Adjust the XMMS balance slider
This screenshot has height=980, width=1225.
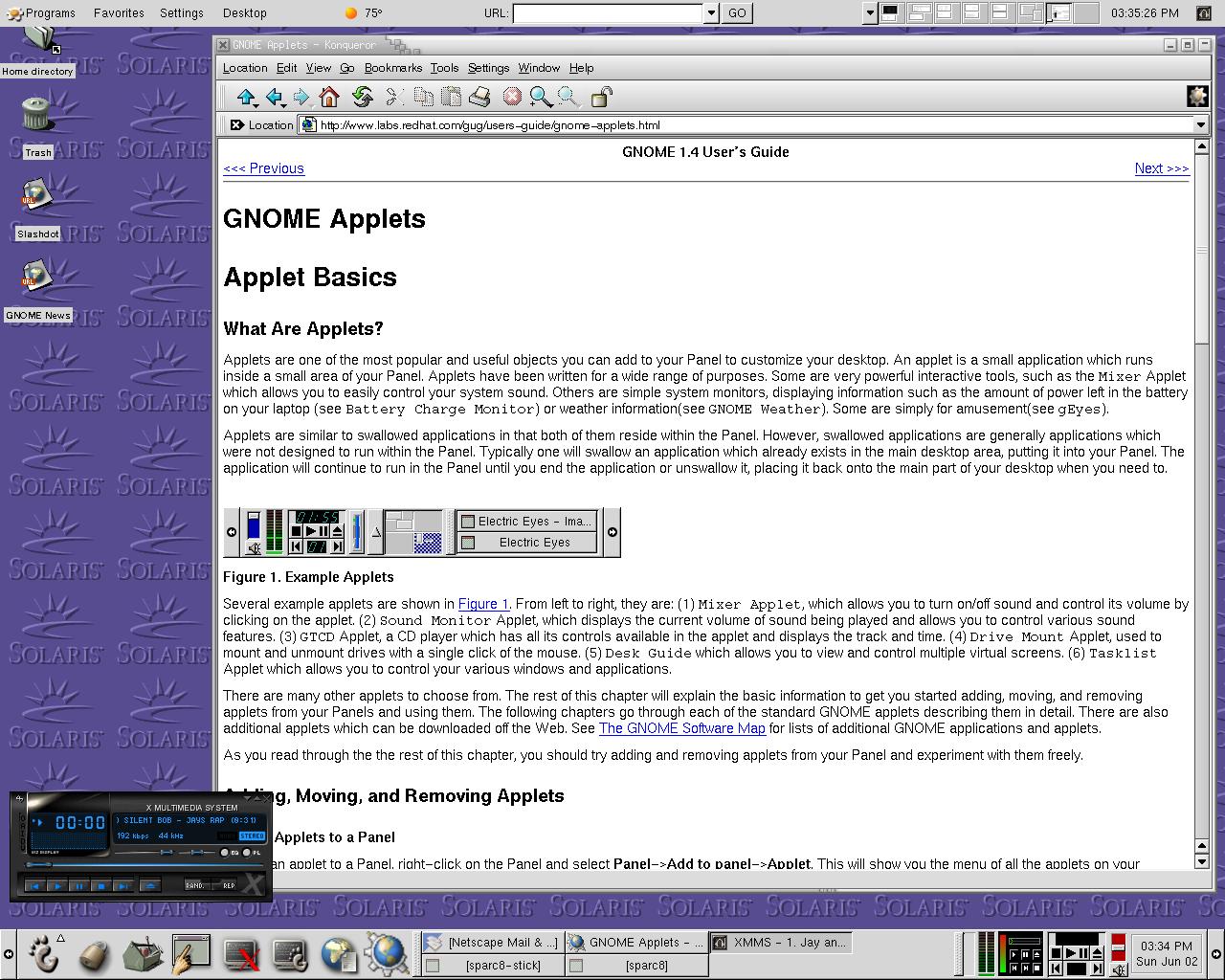click(198, 851)
